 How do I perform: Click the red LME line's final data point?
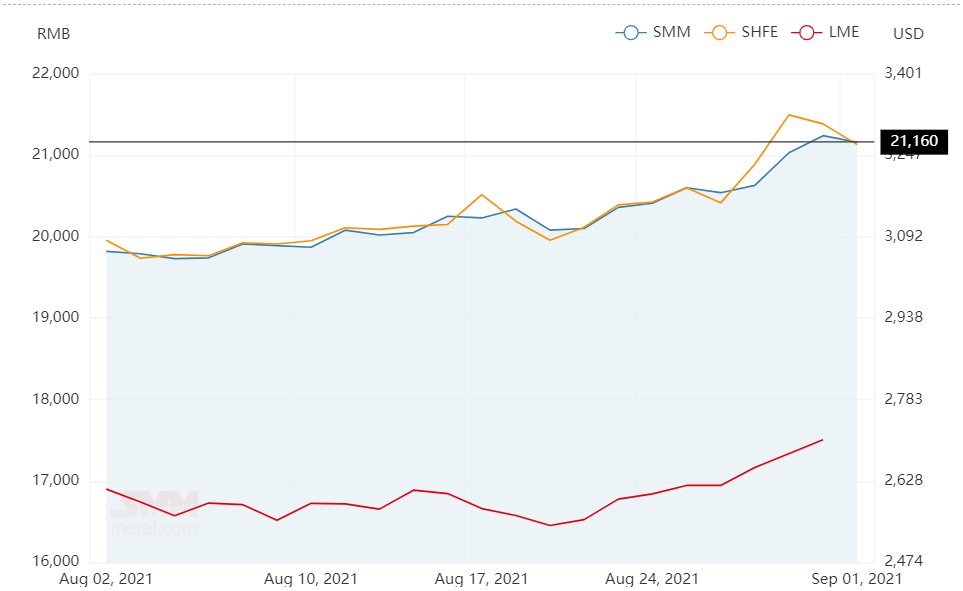pos(822,440)
